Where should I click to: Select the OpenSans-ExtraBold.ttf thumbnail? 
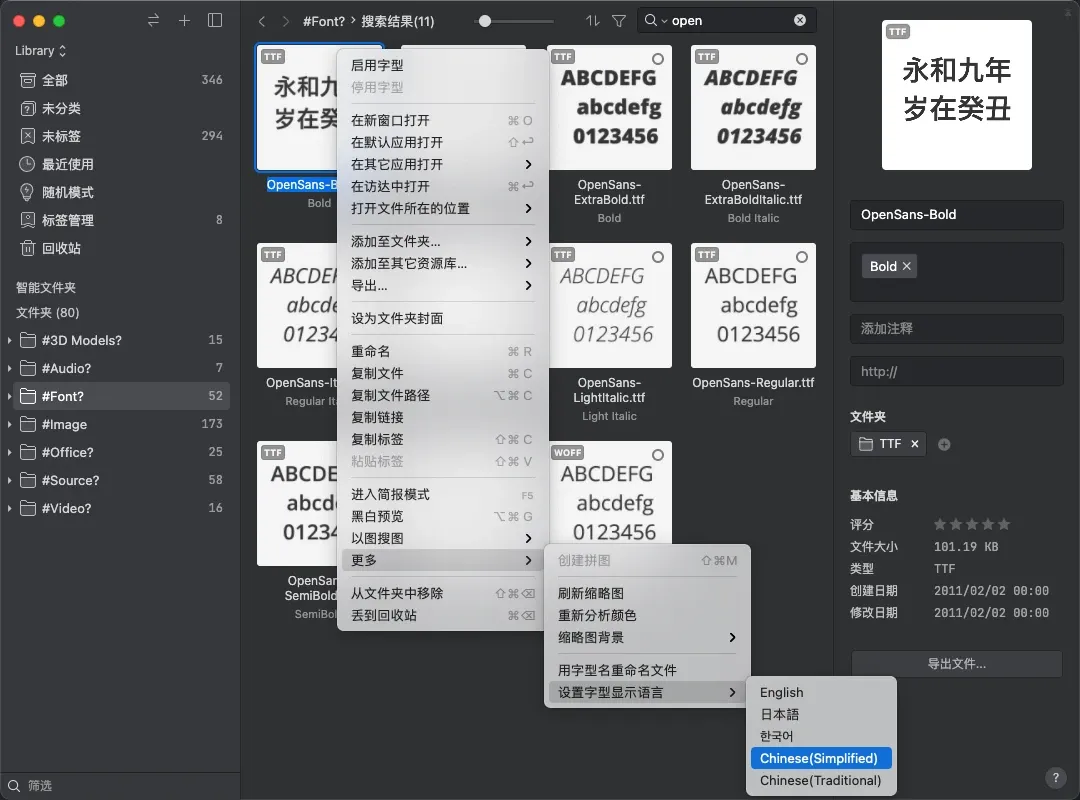pyautogui.click(x=610, y=107)
